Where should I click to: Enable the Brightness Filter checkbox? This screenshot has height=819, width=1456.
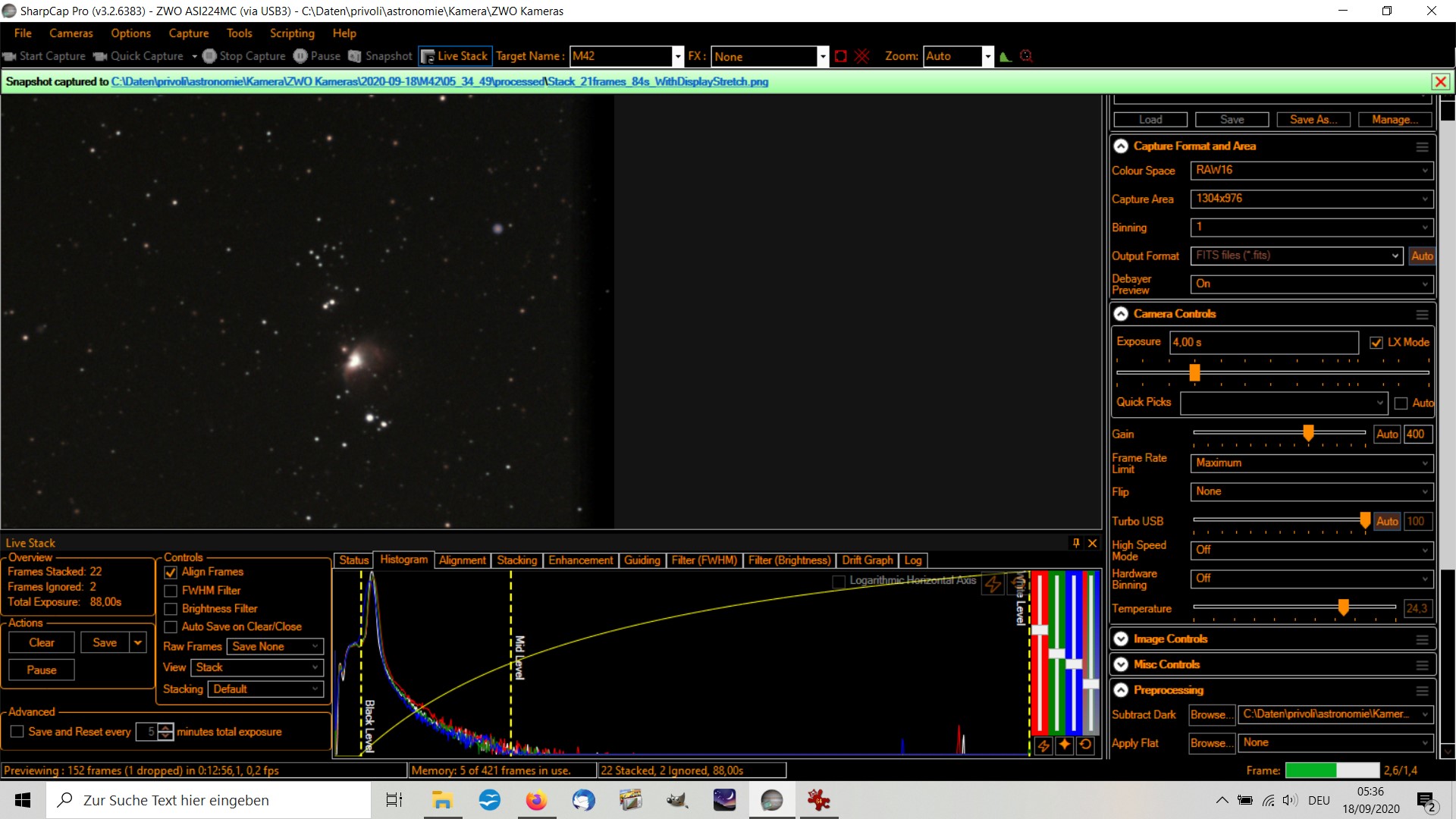[171, 609]
